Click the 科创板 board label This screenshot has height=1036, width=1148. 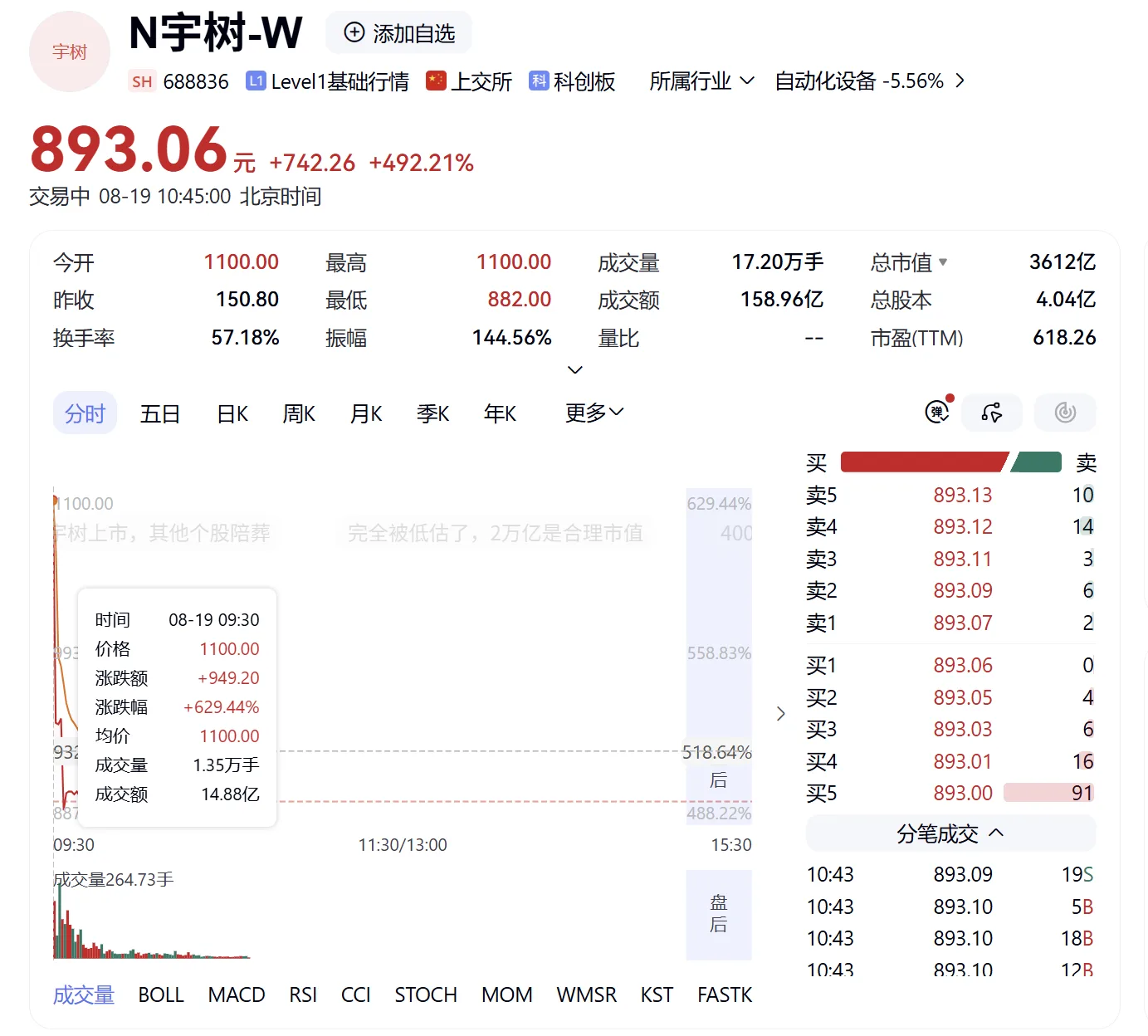584,81
